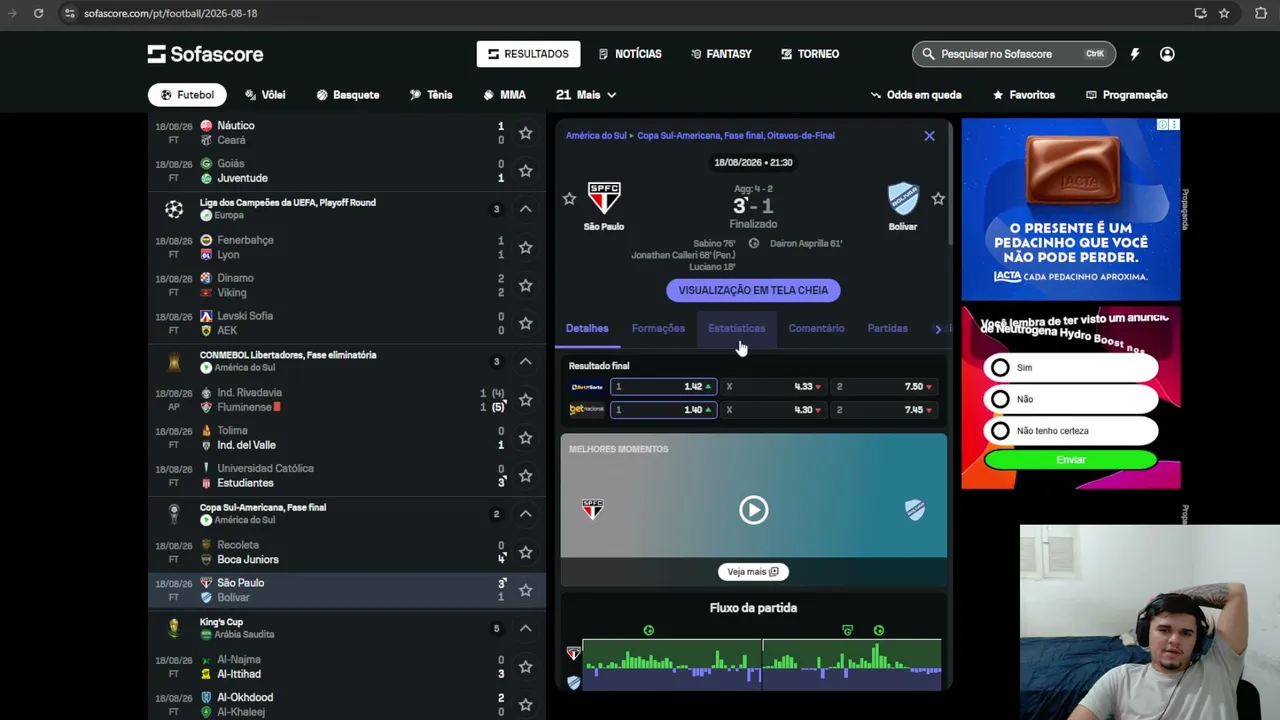1280x720 pixels.
Task: Star the Fenerbahçe vs Lyon match
Action: tap(525, 247)
